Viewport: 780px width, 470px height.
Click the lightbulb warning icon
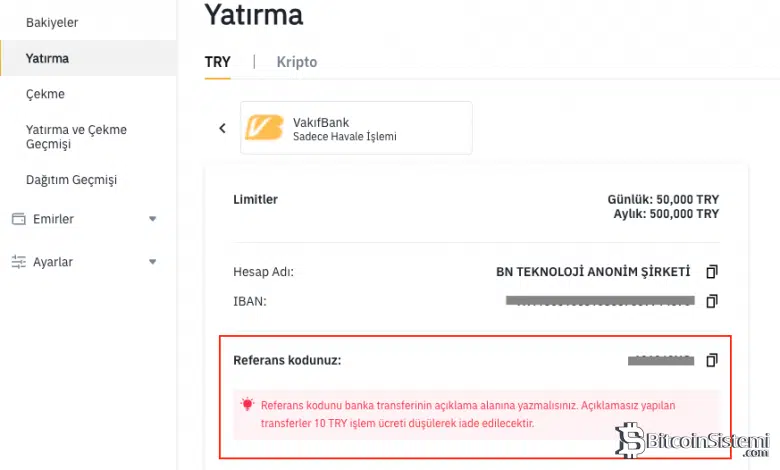(x=247, y=405)
